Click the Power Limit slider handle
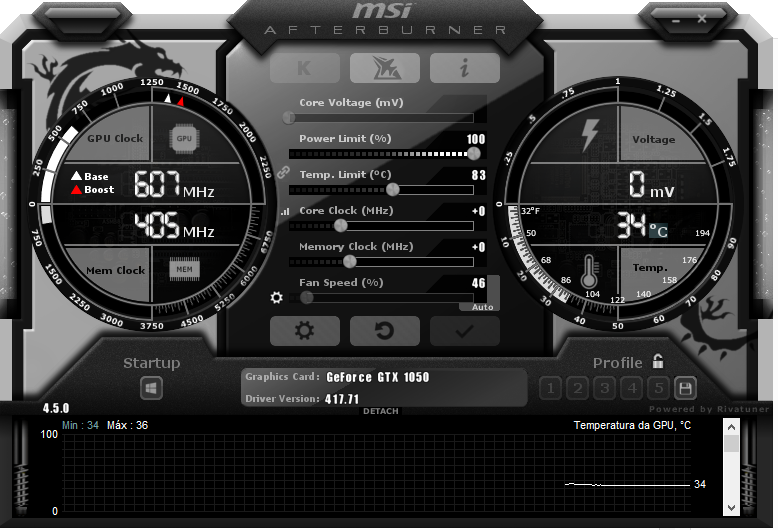 (474, 153)
